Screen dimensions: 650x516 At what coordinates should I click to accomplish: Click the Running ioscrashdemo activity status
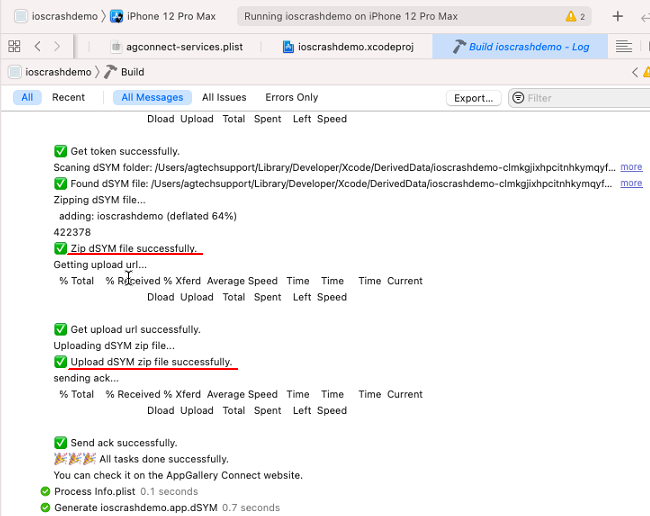click(x=351, y=17)
